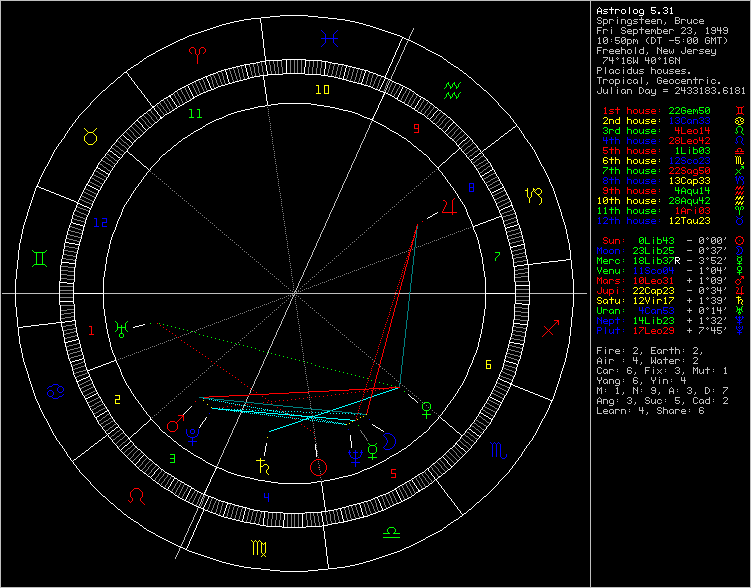Click the blue Cancer glyph on the outer ring
The width and height of the screenshot is (751, 588).
click(56, 392)
